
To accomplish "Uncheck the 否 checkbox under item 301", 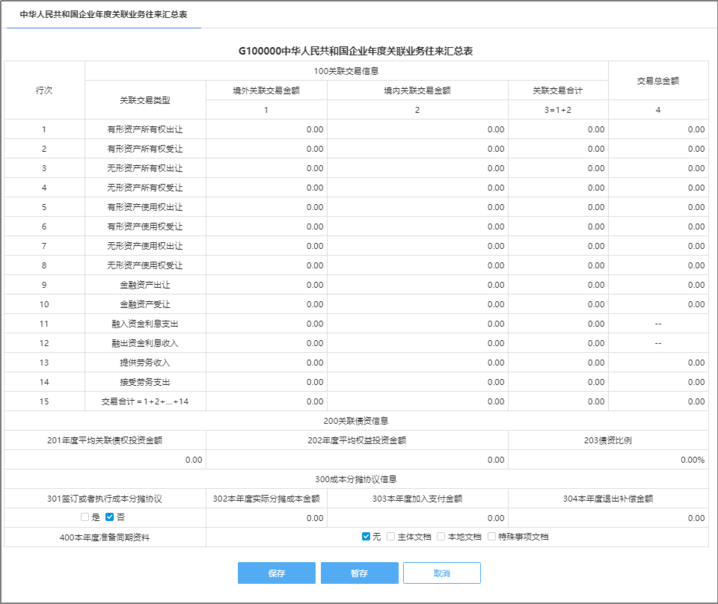I will pos(109,517).
